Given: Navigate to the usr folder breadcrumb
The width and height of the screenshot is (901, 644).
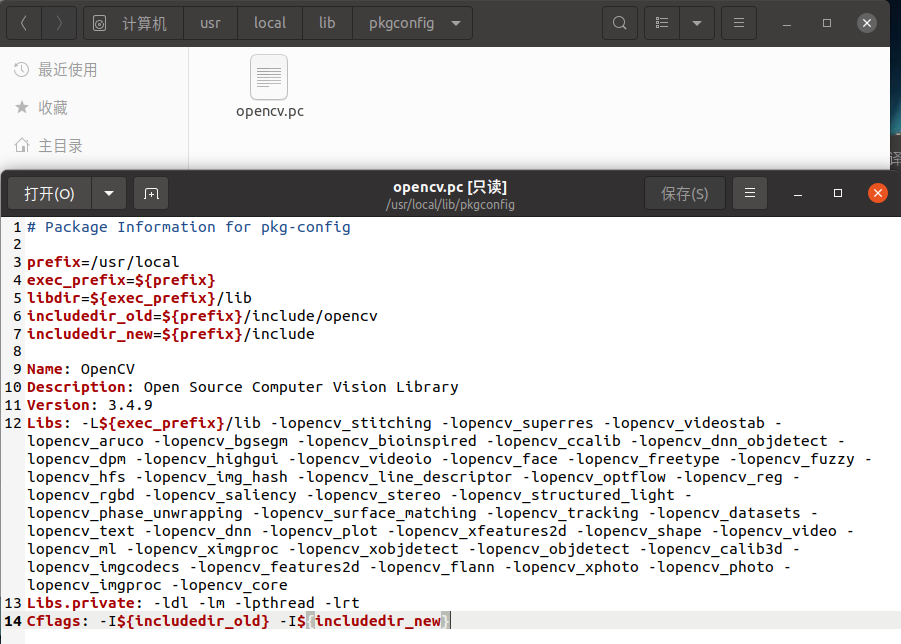Looking at the screenshot, I should (210, 23).
